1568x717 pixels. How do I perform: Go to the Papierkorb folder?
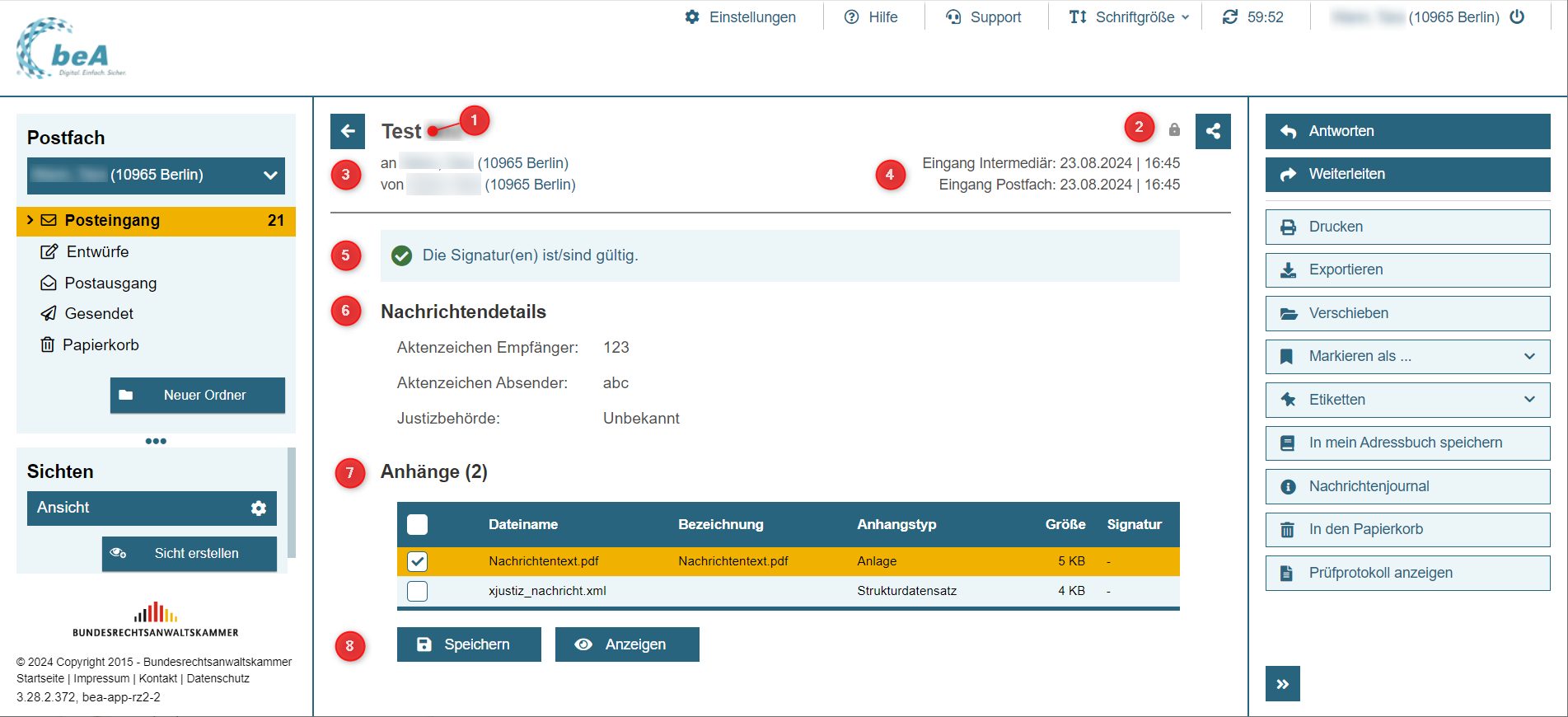tap(101, 345)
